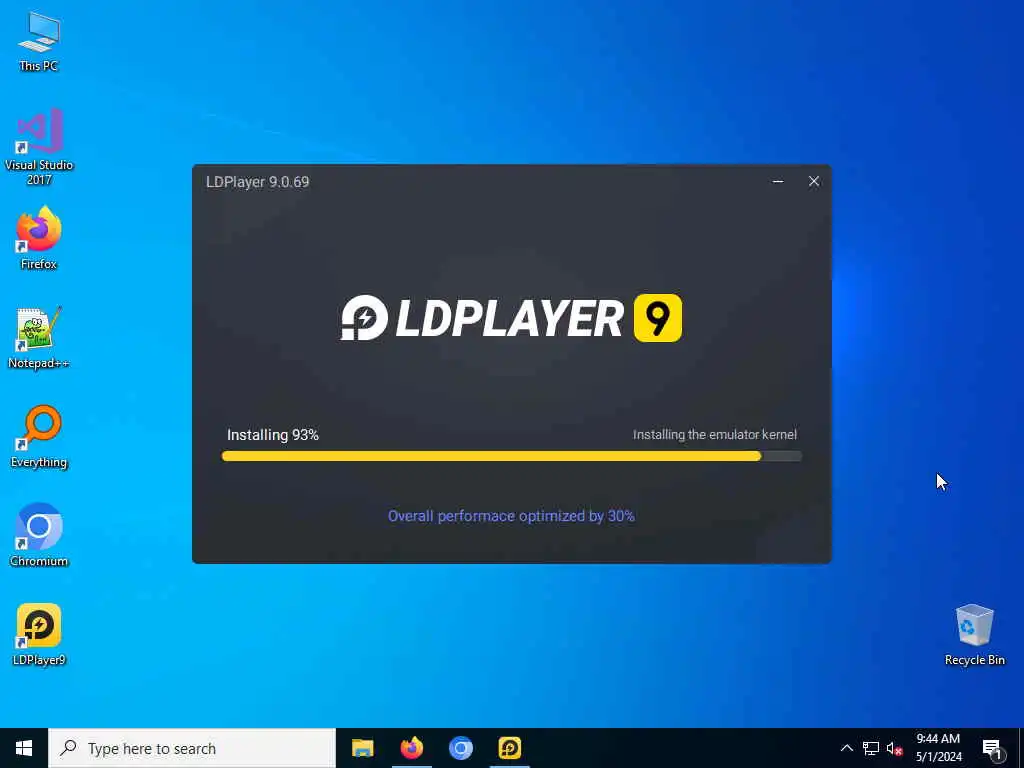Screen dimensions: 1024x768
Task: Open the Recycle Bin
Action: click(974, 634)
